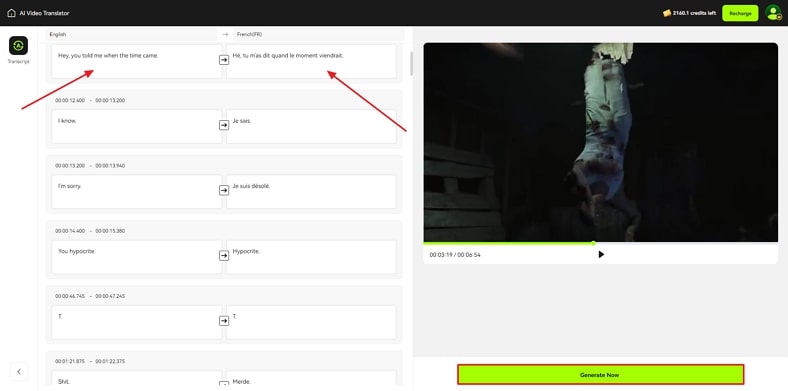Click translate arrow for "You hypocrite." row
This screenshot has height=391, width=788.
pos(224,256)
